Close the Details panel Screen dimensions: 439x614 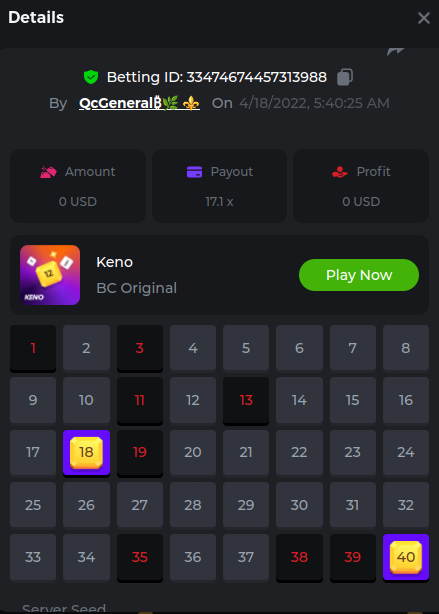tap(424, 18)
